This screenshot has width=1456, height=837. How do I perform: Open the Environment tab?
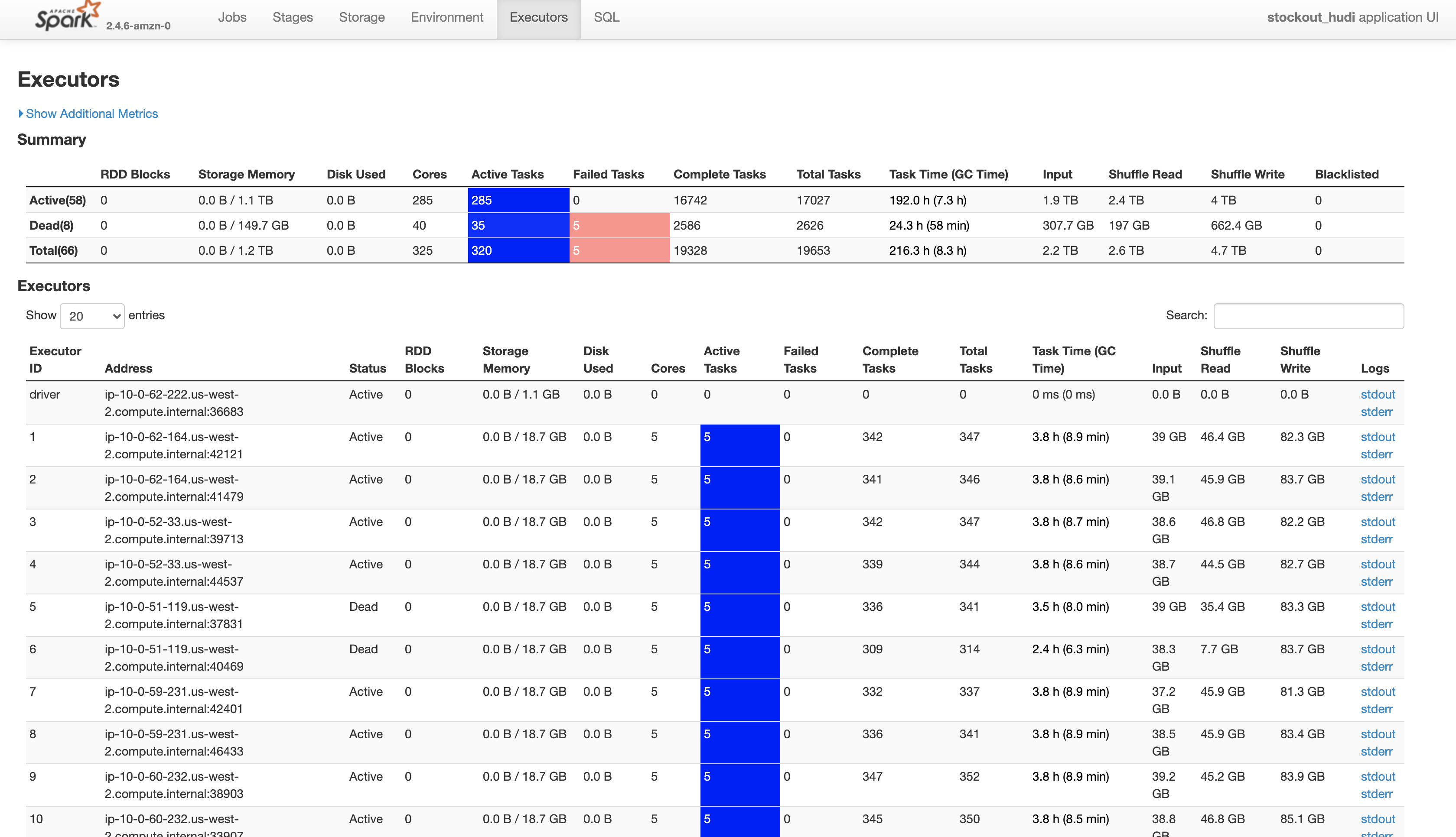pos(447,17)
